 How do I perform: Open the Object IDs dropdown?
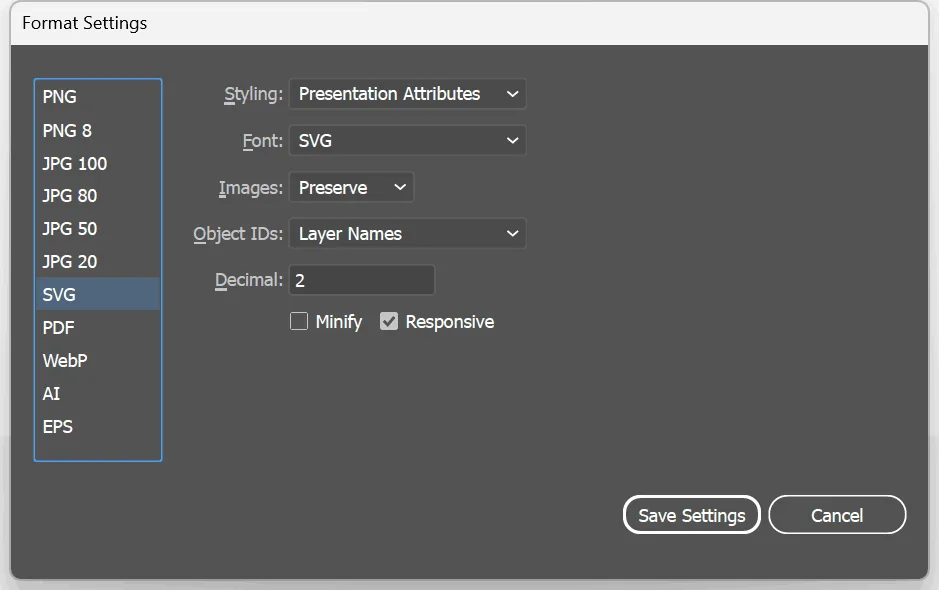tap(407, 233)
